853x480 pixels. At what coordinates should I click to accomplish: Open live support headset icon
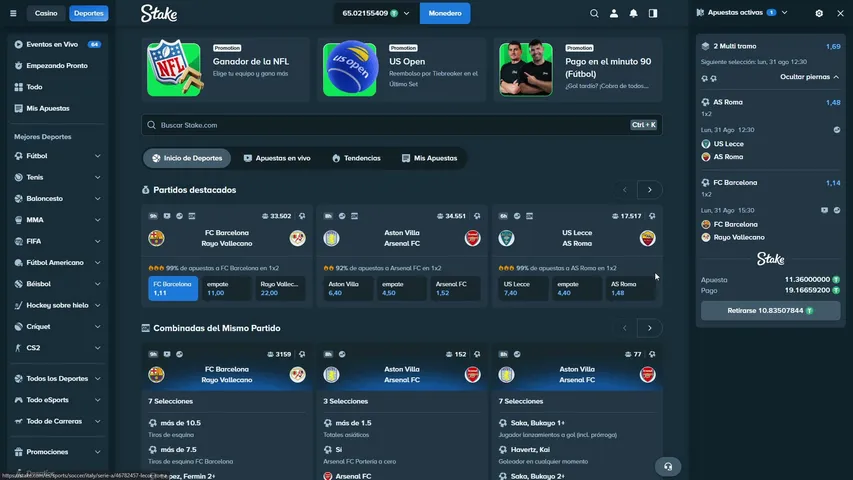point(668,466)
